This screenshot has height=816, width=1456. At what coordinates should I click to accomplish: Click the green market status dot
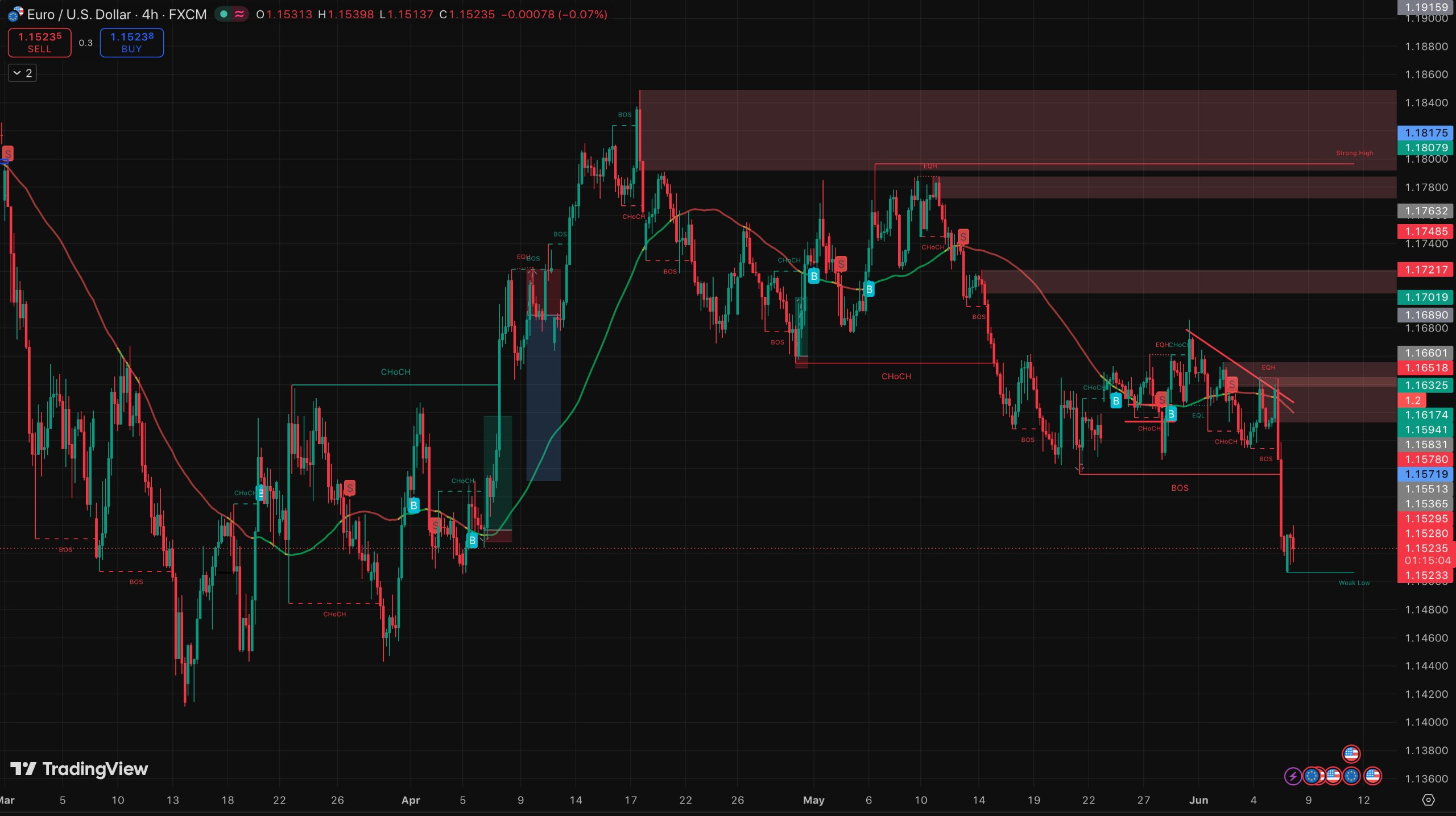tap(224, 14)
